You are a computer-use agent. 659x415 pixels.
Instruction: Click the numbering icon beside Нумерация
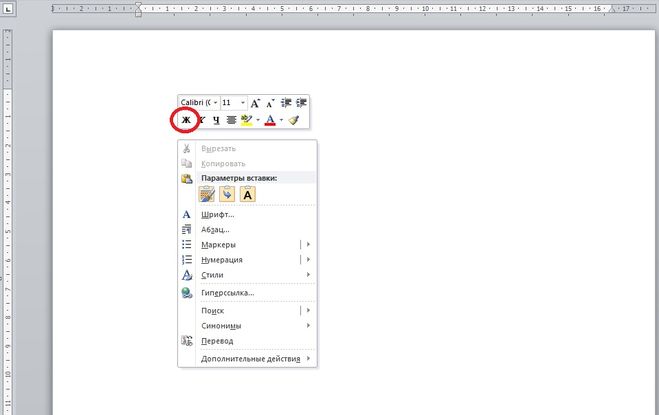pos(187,260)
